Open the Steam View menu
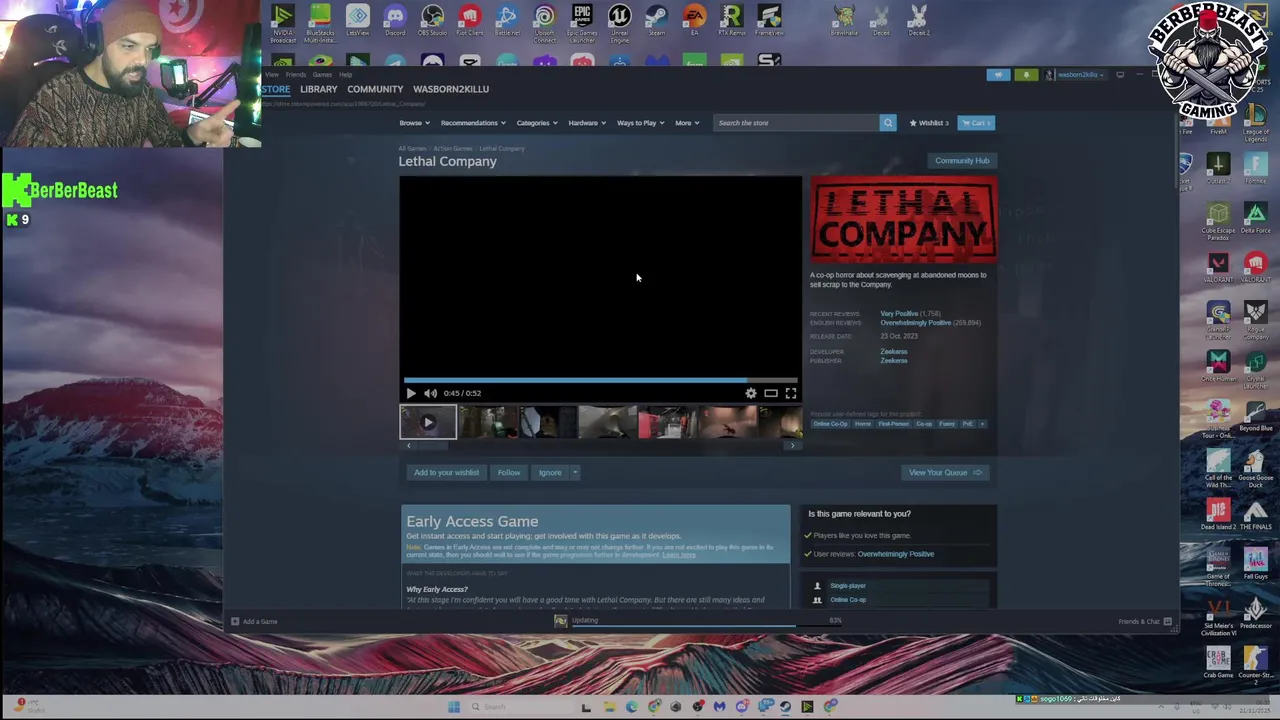 pyautogui.click(x=272, y=75)
